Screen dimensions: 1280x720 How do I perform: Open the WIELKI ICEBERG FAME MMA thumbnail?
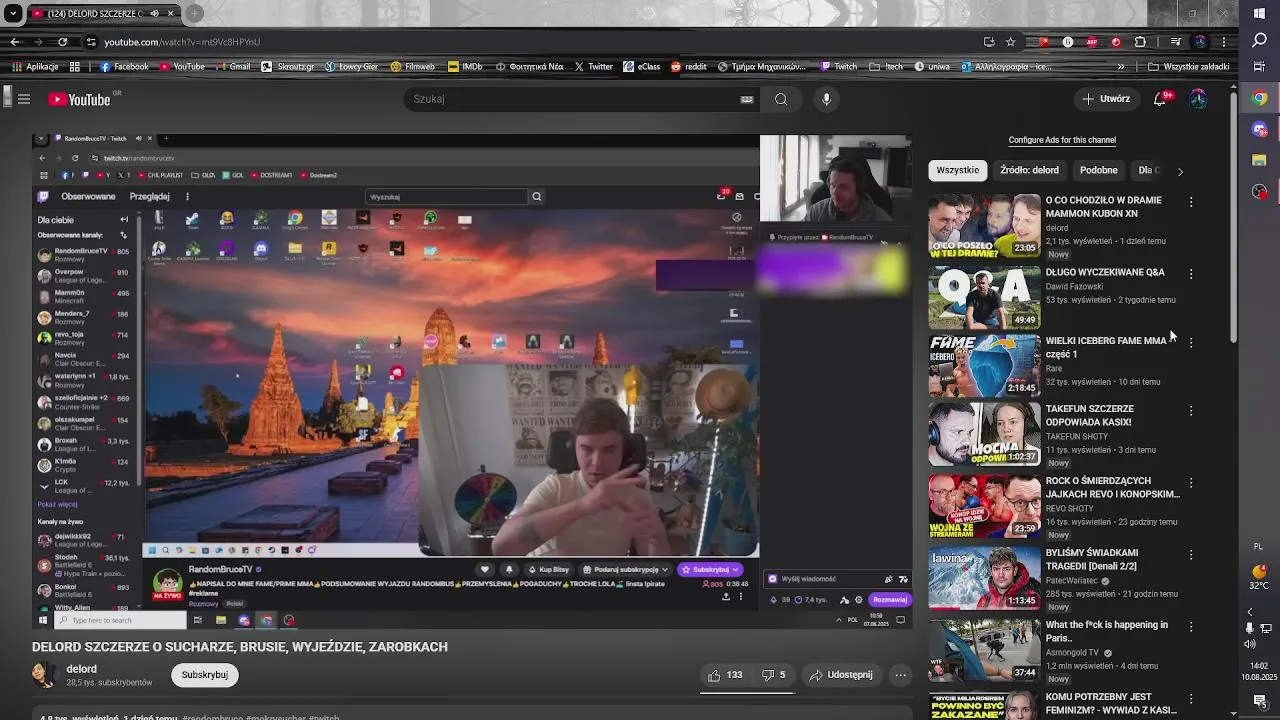[984, 366]
